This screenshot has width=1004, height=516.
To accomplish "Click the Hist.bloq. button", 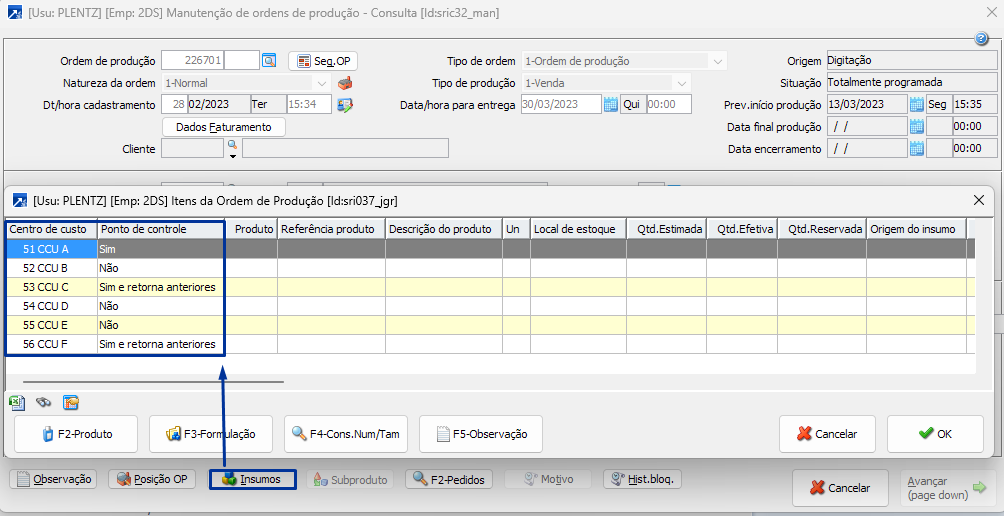I will 643,479.
